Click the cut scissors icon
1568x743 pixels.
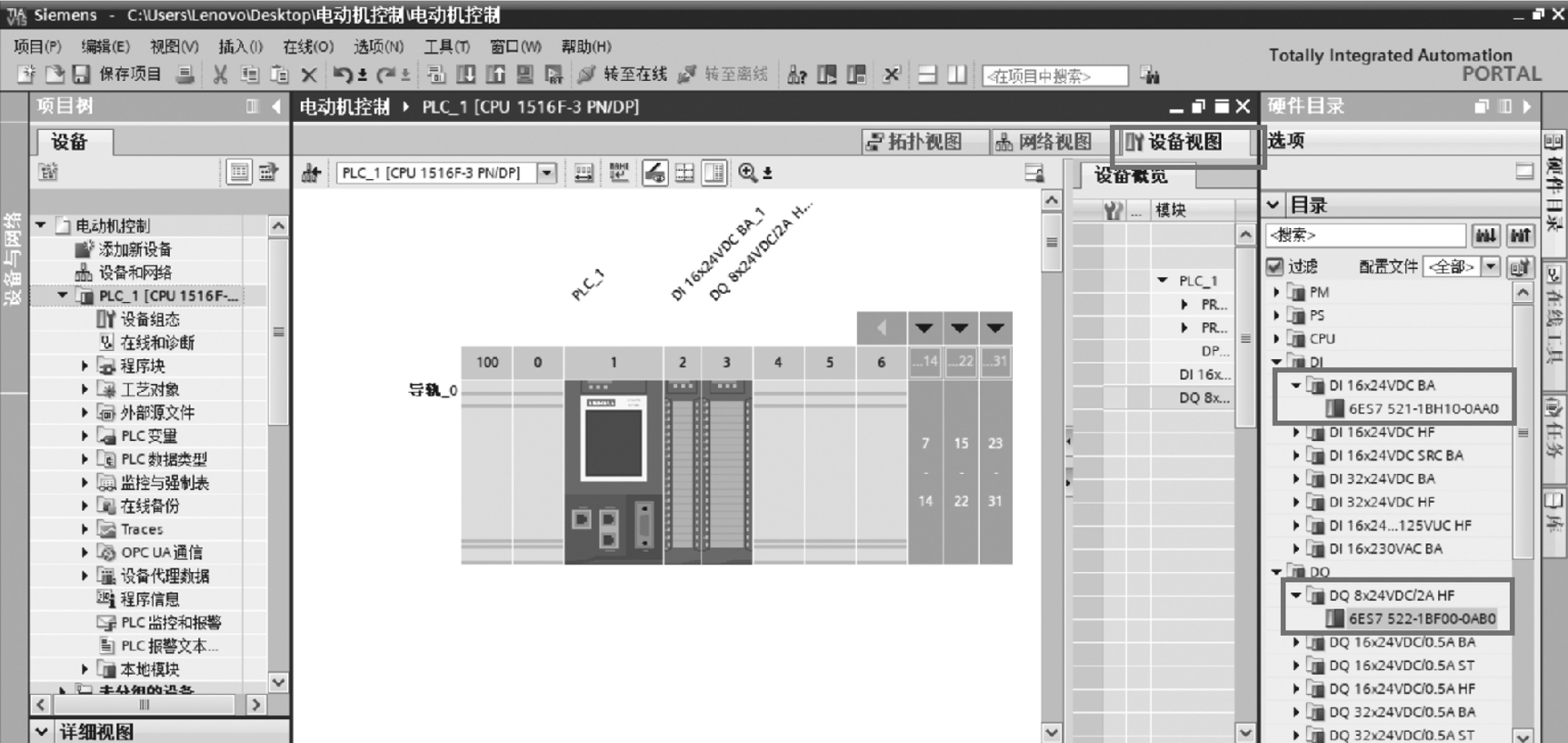click(220, 75)
